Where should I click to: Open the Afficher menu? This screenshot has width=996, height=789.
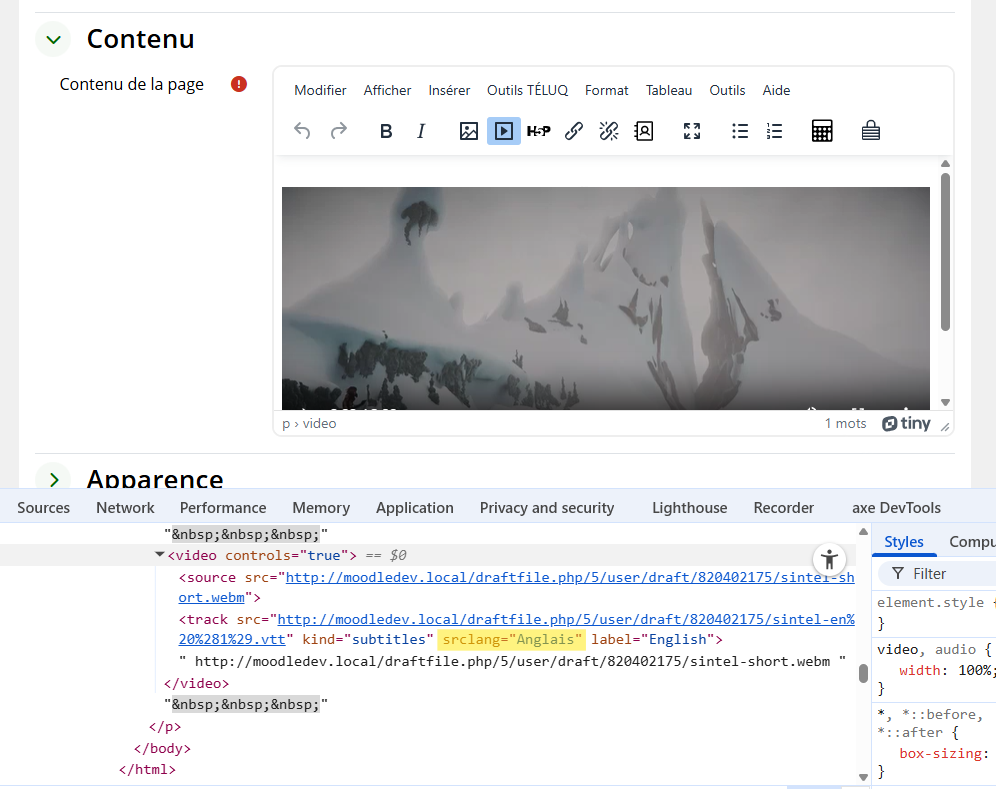[x=387, y=90]
